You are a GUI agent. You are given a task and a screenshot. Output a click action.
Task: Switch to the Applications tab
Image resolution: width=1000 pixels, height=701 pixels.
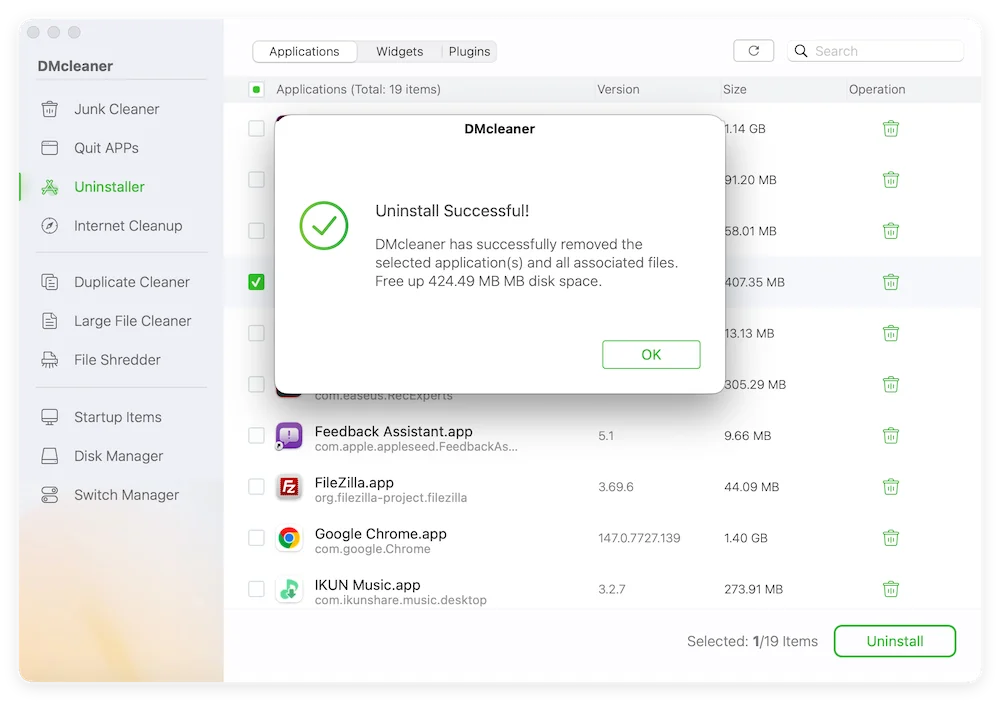304,52
